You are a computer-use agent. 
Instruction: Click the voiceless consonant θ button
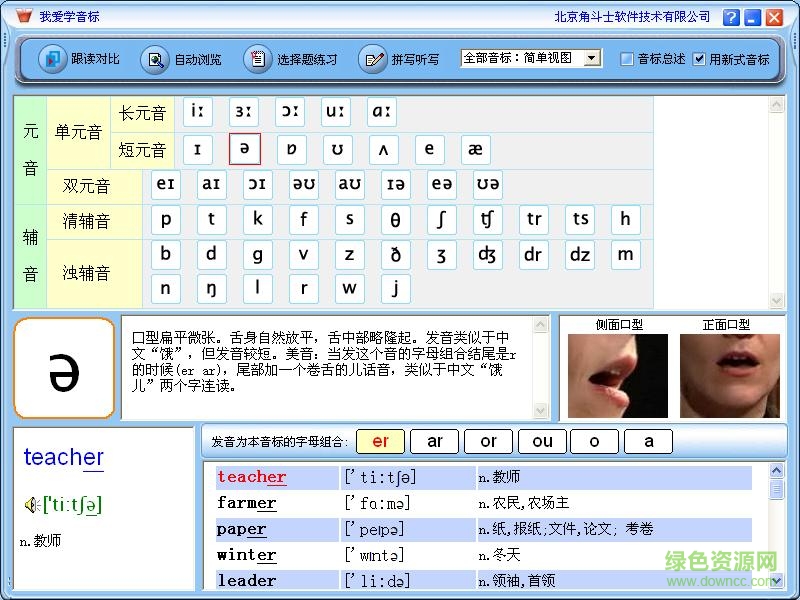[x=396, y=219]
